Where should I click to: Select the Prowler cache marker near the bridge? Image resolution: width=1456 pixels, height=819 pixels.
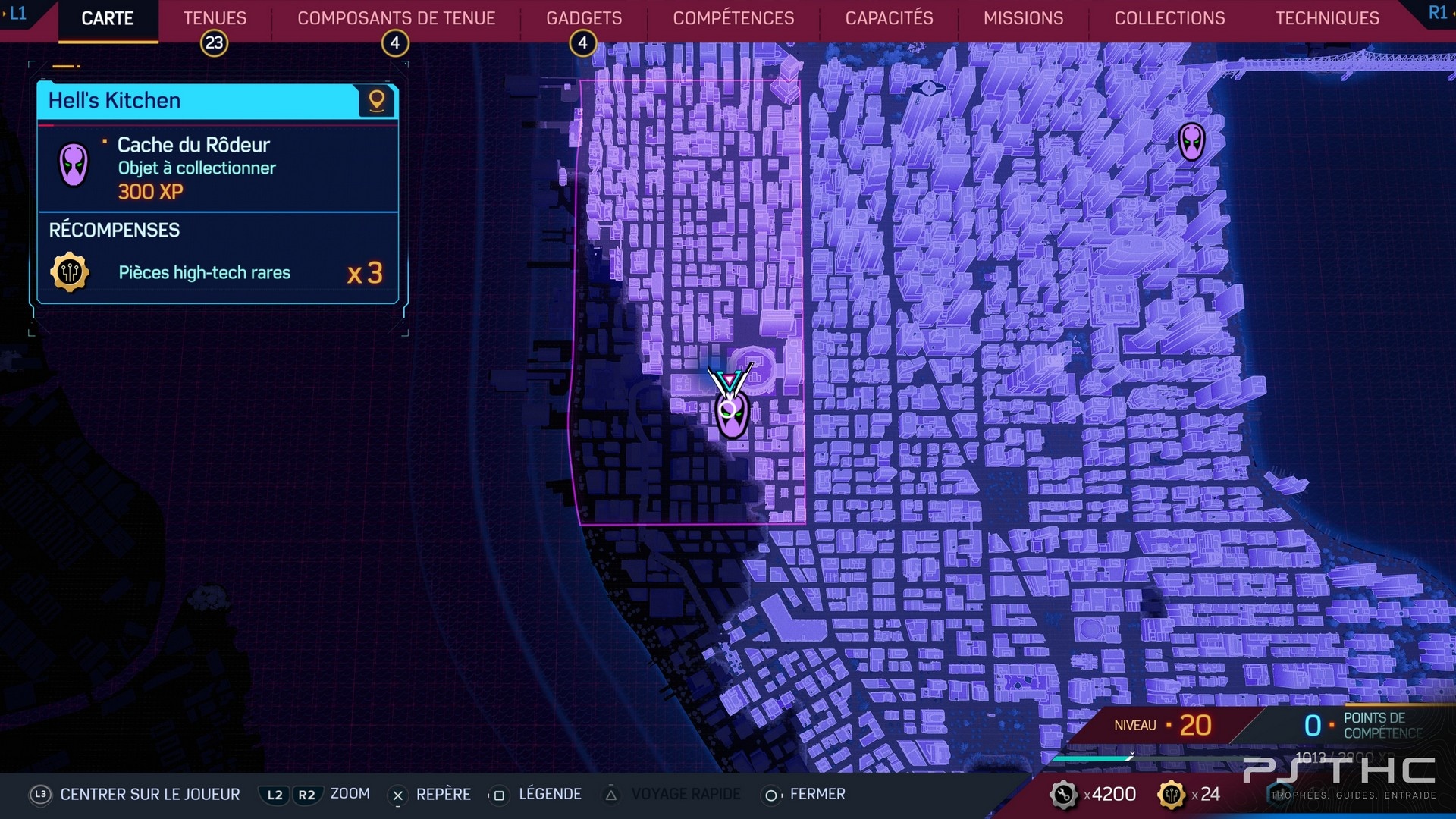(1191, 141)
